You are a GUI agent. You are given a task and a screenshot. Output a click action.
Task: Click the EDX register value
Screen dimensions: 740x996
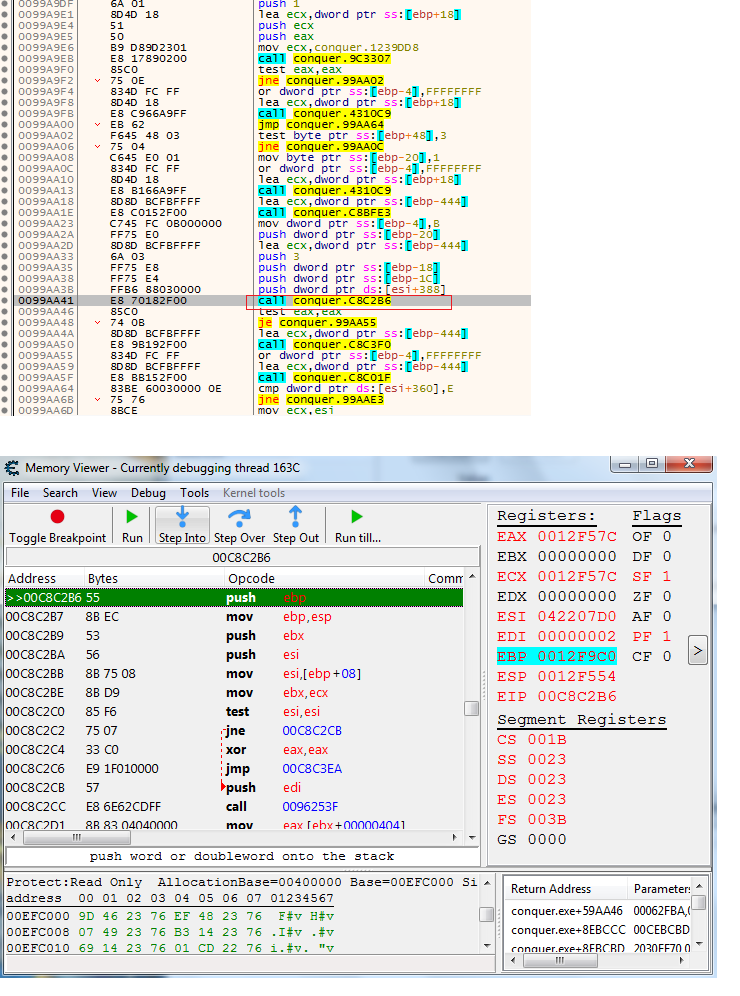click(x=577, y=596)
